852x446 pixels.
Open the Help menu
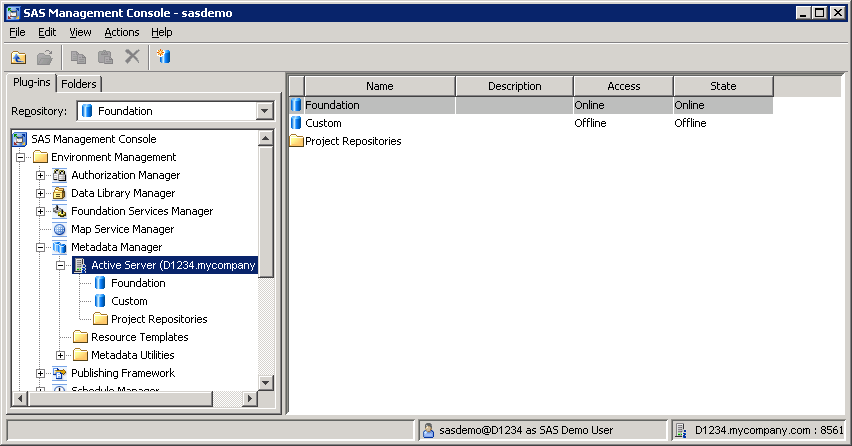pyautogui.click(x=161, y=32)
